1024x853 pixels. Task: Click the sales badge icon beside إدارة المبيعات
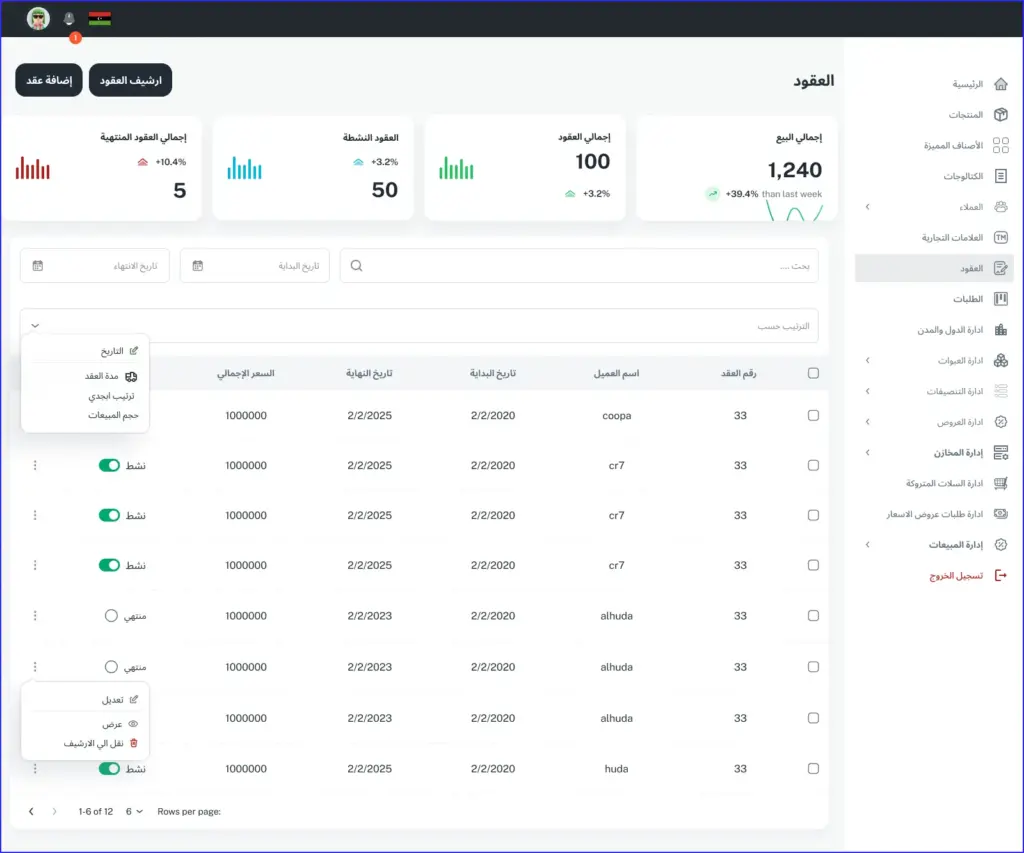pyautogui.click(x=1000, y=545)
